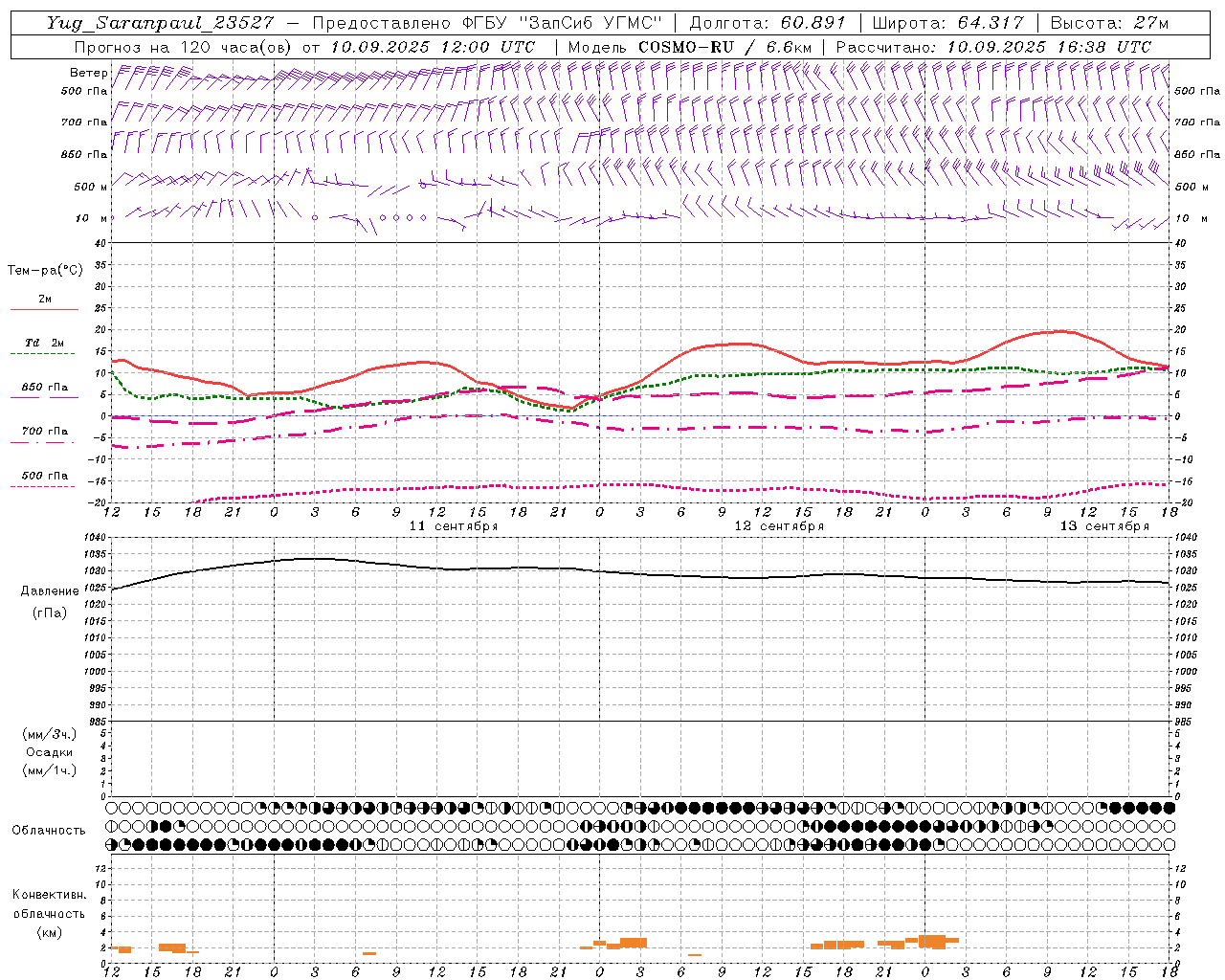Select forecast start 10.09.2025 12:00 UTC
The image size is (1225, 980).
tap(433, 46)
